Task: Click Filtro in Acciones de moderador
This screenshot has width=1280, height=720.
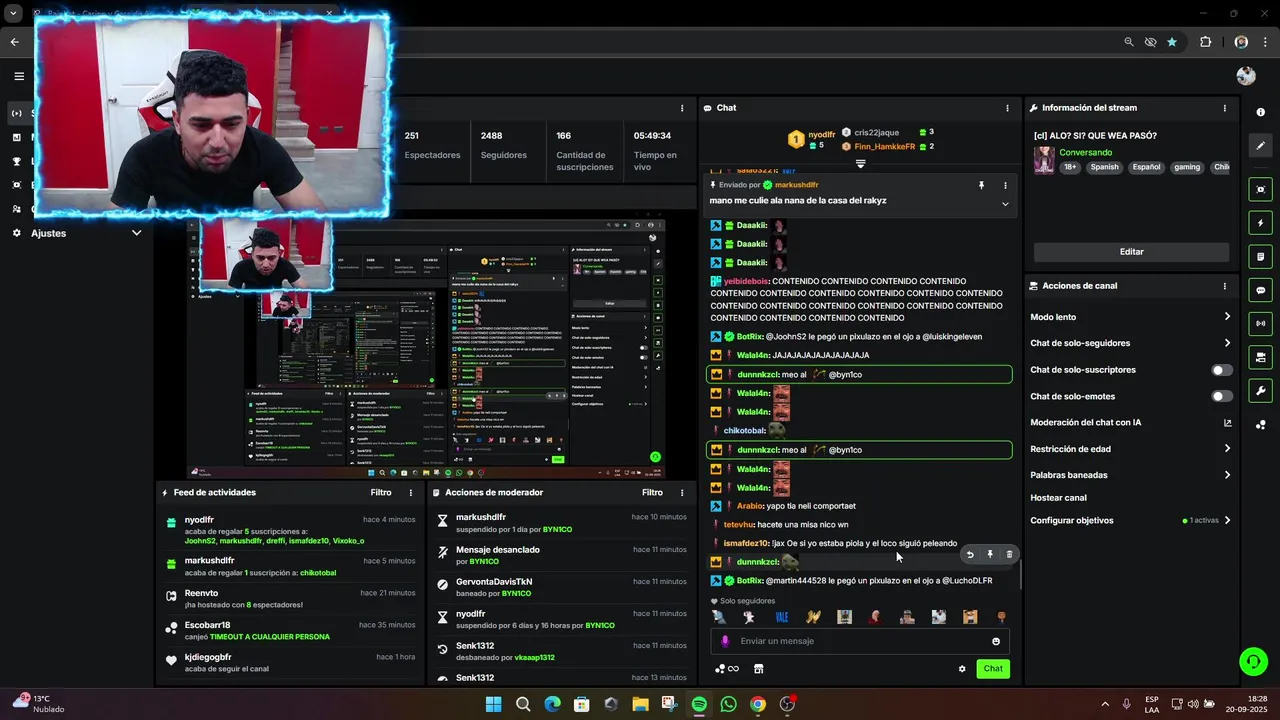Action: 652,493
